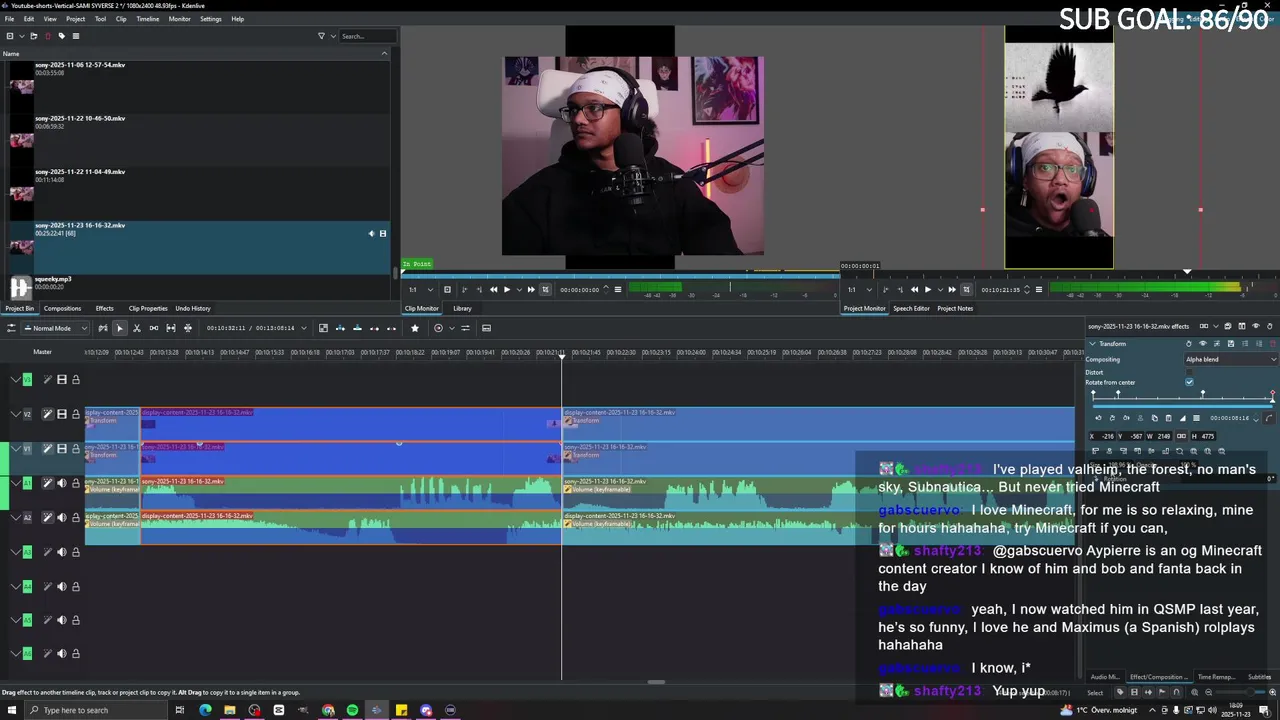Open project monitor 1:1 zoom dropdown

point(859,290)
